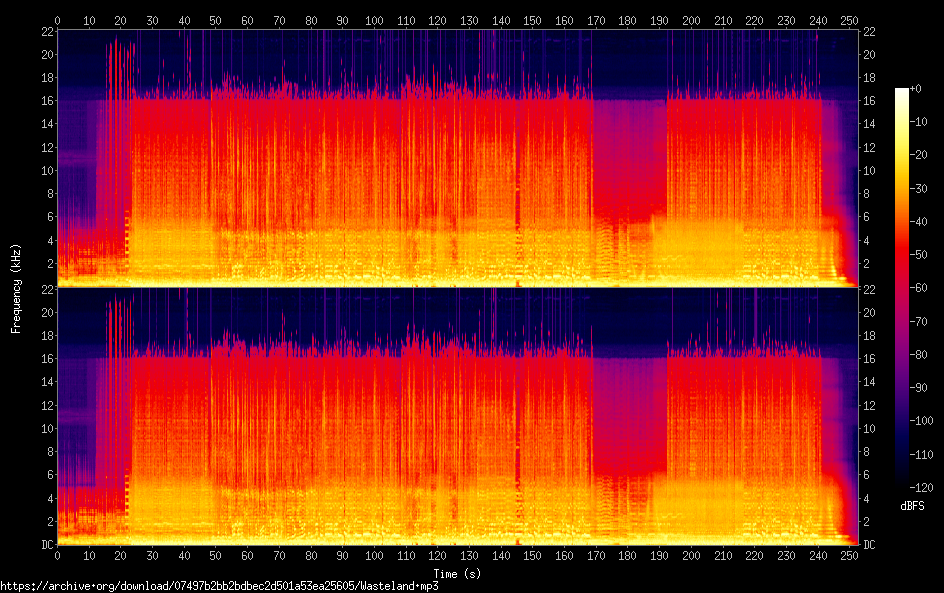944x593 pixels.
Task: Select the 250 mark on bottom time axis
Action: [850, 556]
